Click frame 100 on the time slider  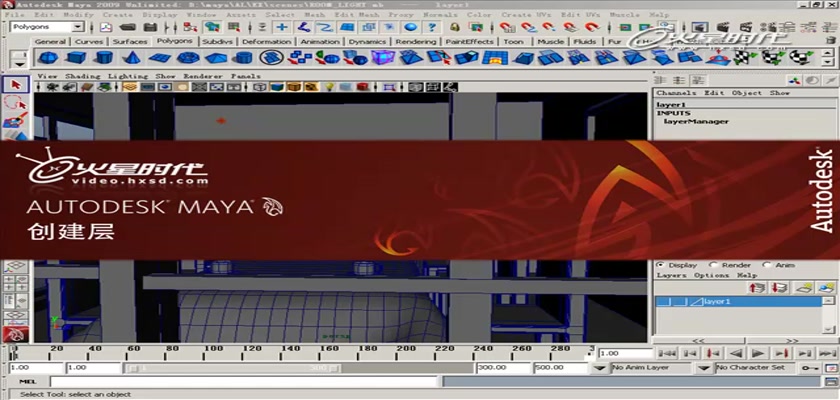pos(213,352)
